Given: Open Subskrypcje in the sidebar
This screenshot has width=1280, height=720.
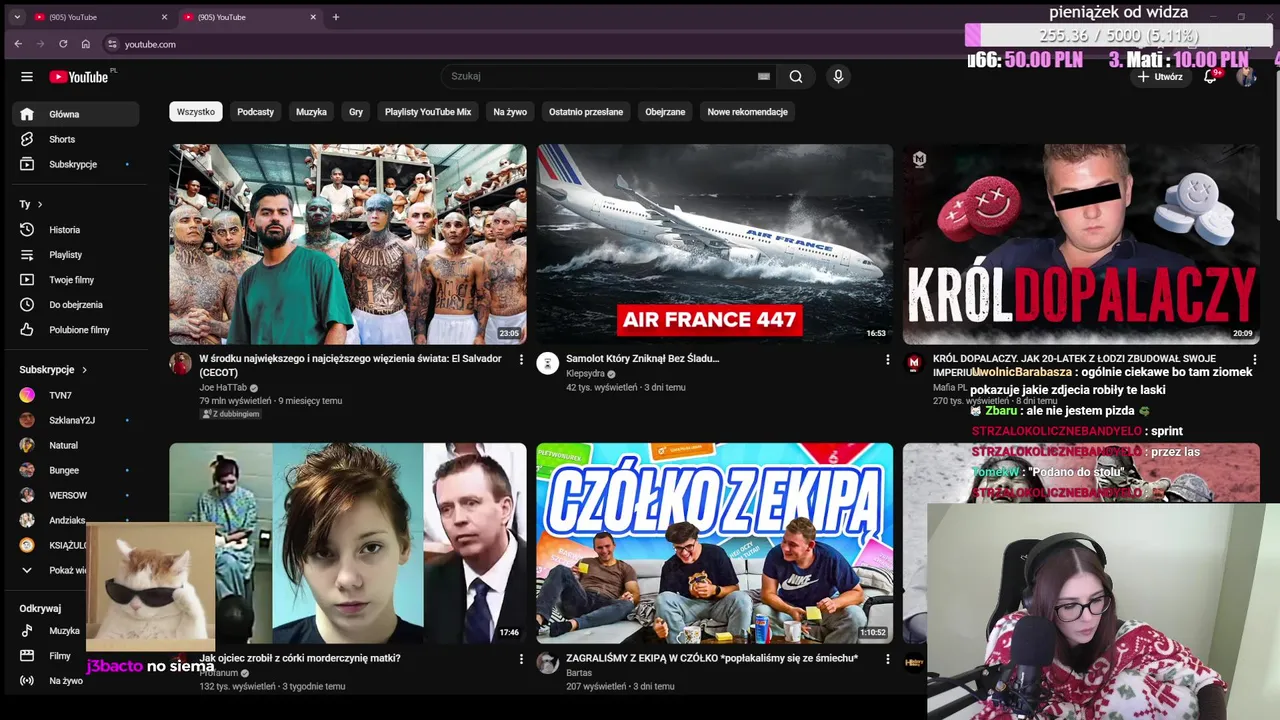Looking at the screenshot, I should coord(76,164).
